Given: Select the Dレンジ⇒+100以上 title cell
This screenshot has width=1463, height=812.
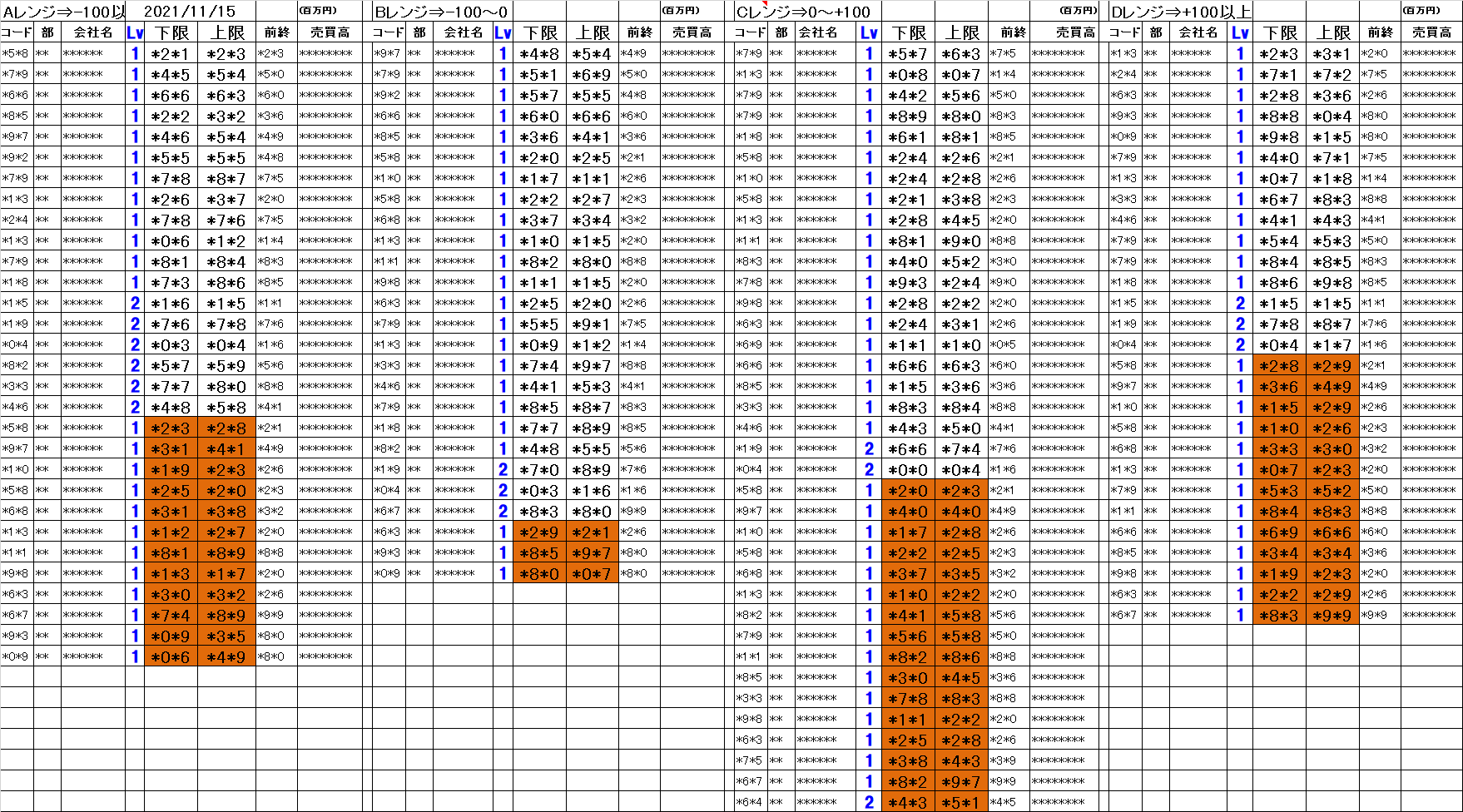Looking at the screenshot, I should [x=1180, y=12].
